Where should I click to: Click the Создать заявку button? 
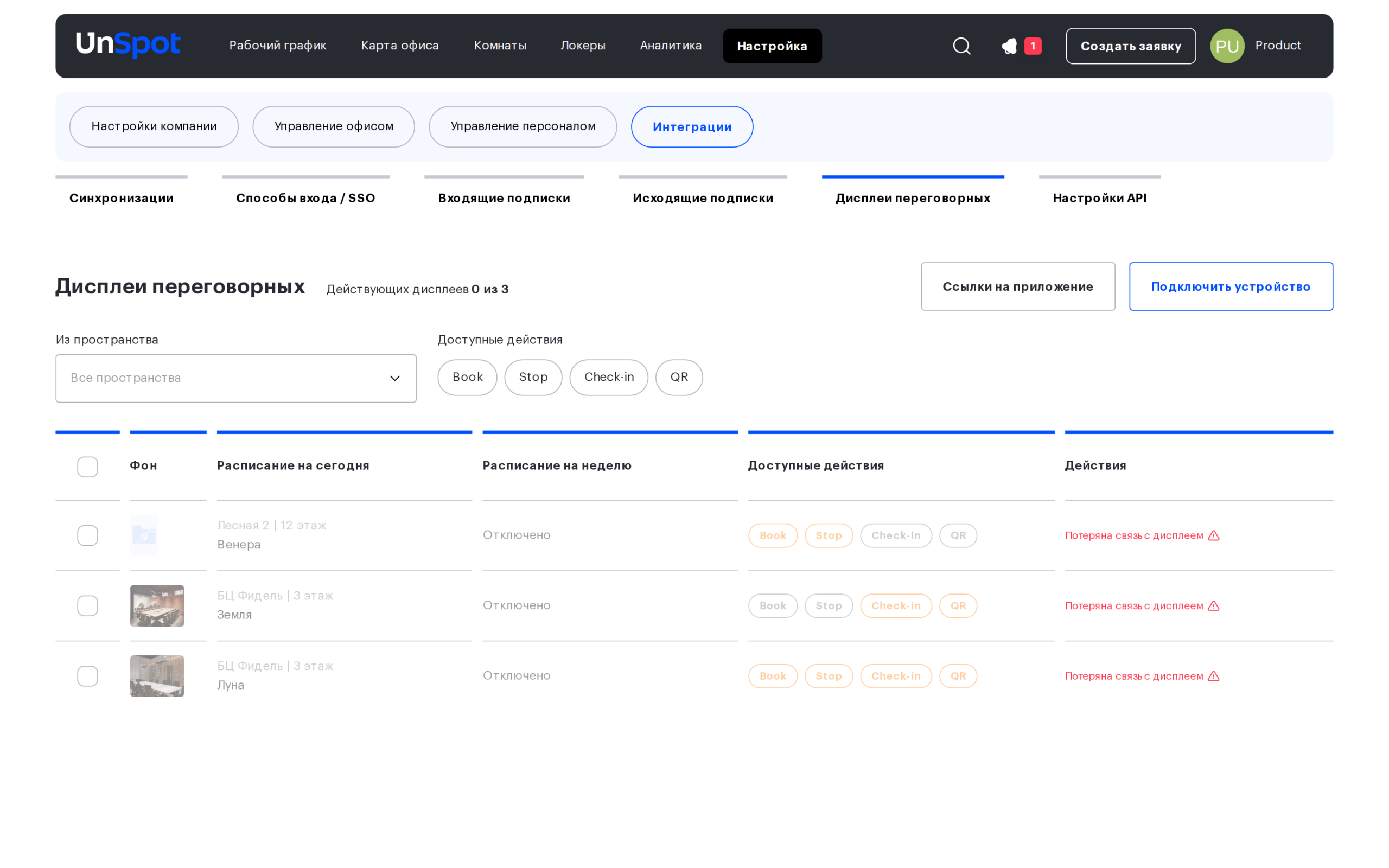point(1131,46)
